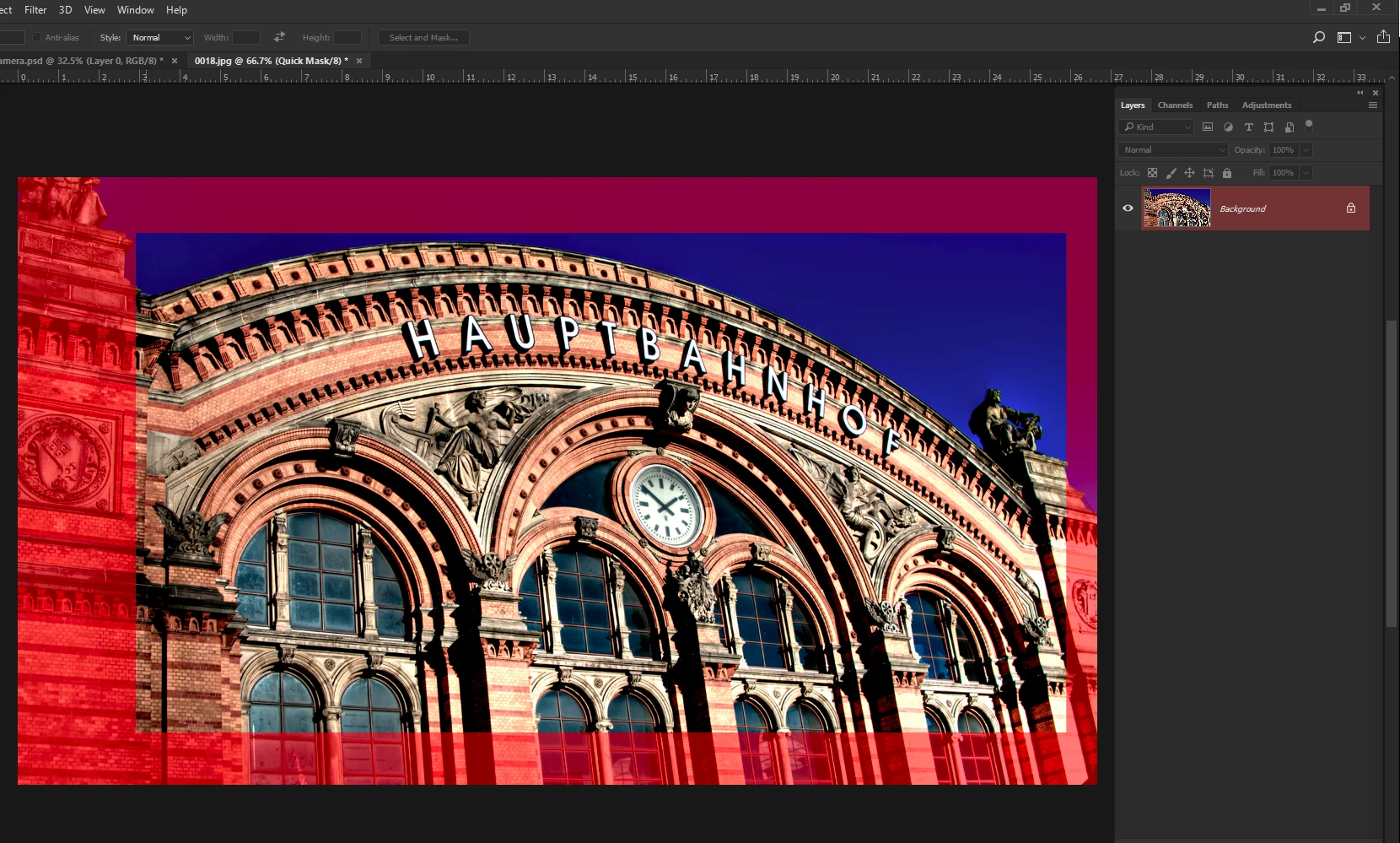The image size is (1400, 843).
Task: Switch to the Adjustments tab
Action: (x=1266, y=105)
